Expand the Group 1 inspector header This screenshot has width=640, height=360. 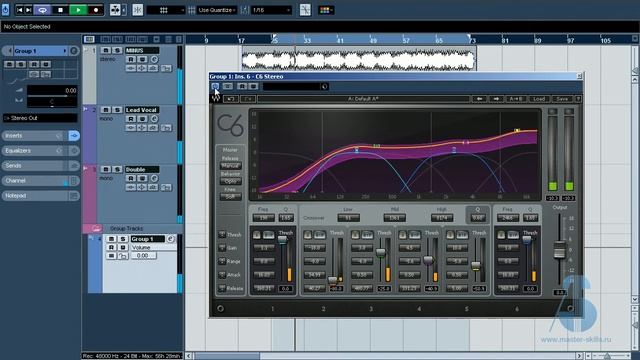click(40, 51)
